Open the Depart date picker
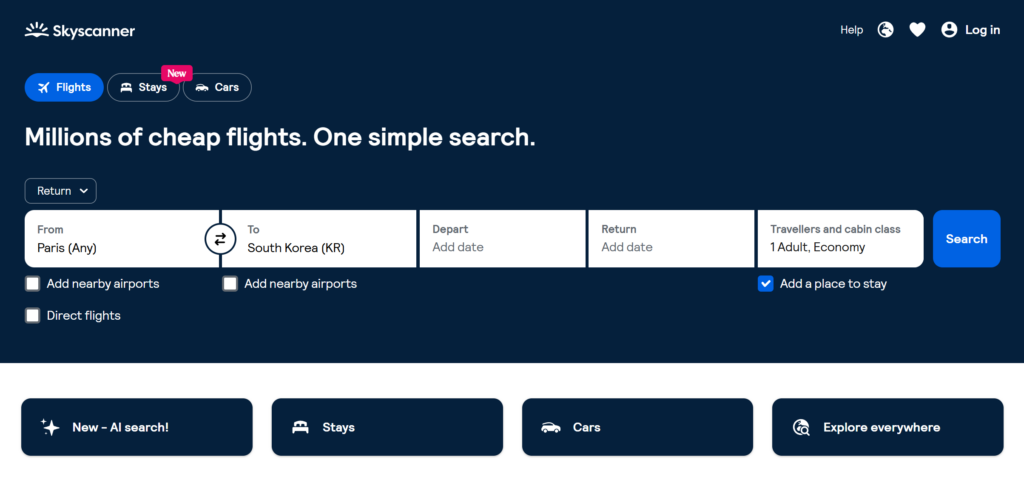The image size is (1024, 477). click(502, 238)
